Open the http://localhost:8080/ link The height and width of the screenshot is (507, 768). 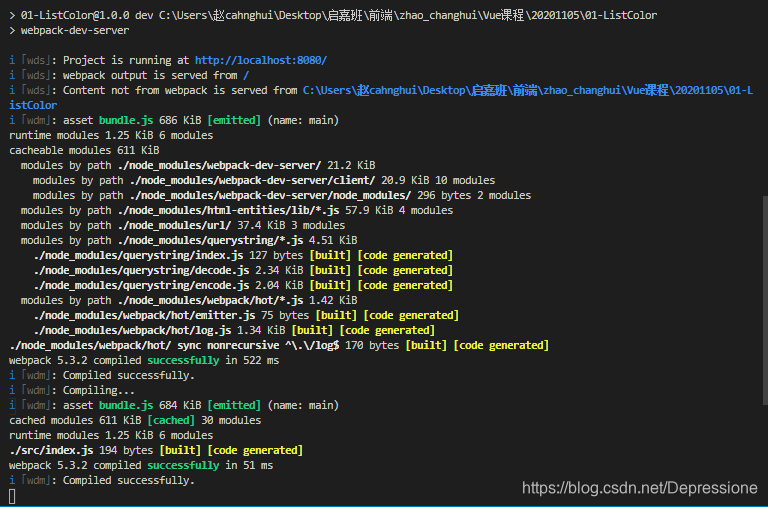point(261,60)
